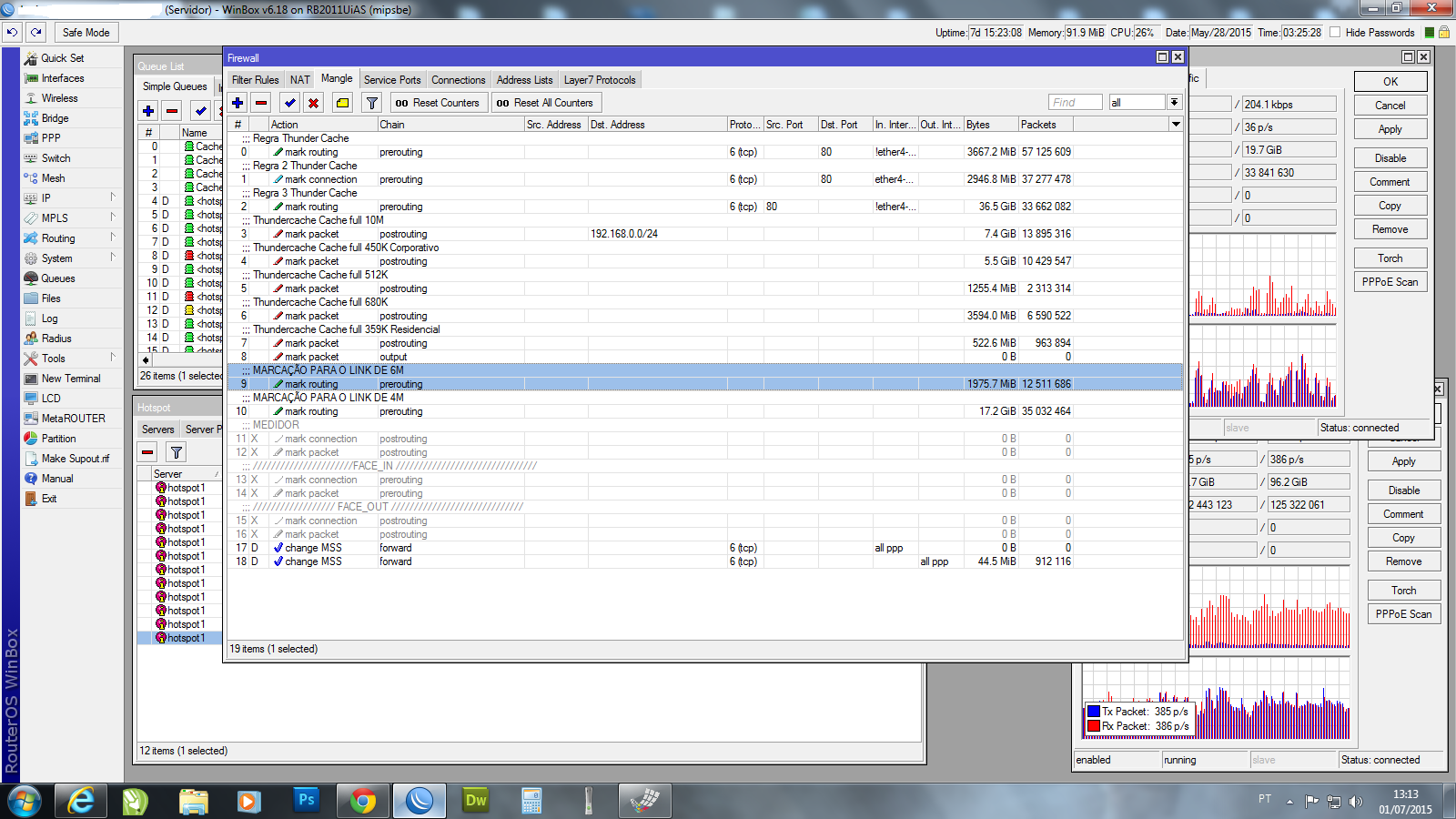The width and height of the screenshot is (1456, 819).
Task: Open the Layer7 Protocols tab
Action: click(x=600, y=80)
